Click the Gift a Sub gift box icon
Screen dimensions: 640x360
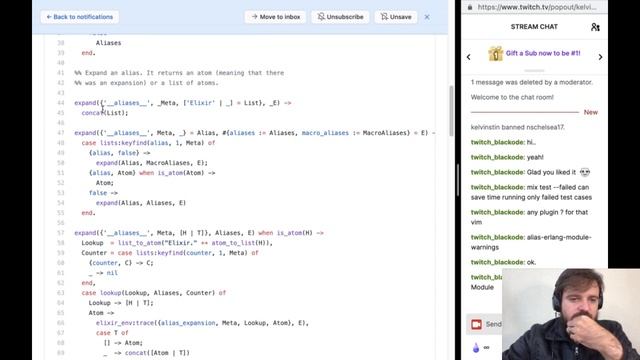[x=496, y=54]
